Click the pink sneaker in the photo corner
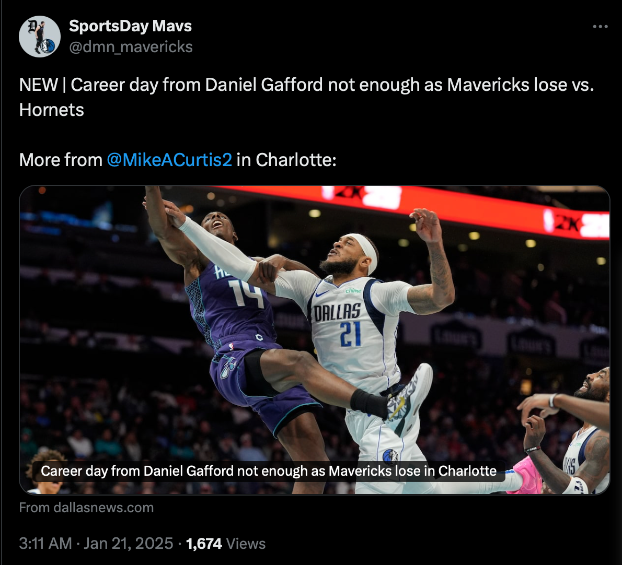This screenshot has height=565, width=622. pos(524,474)
